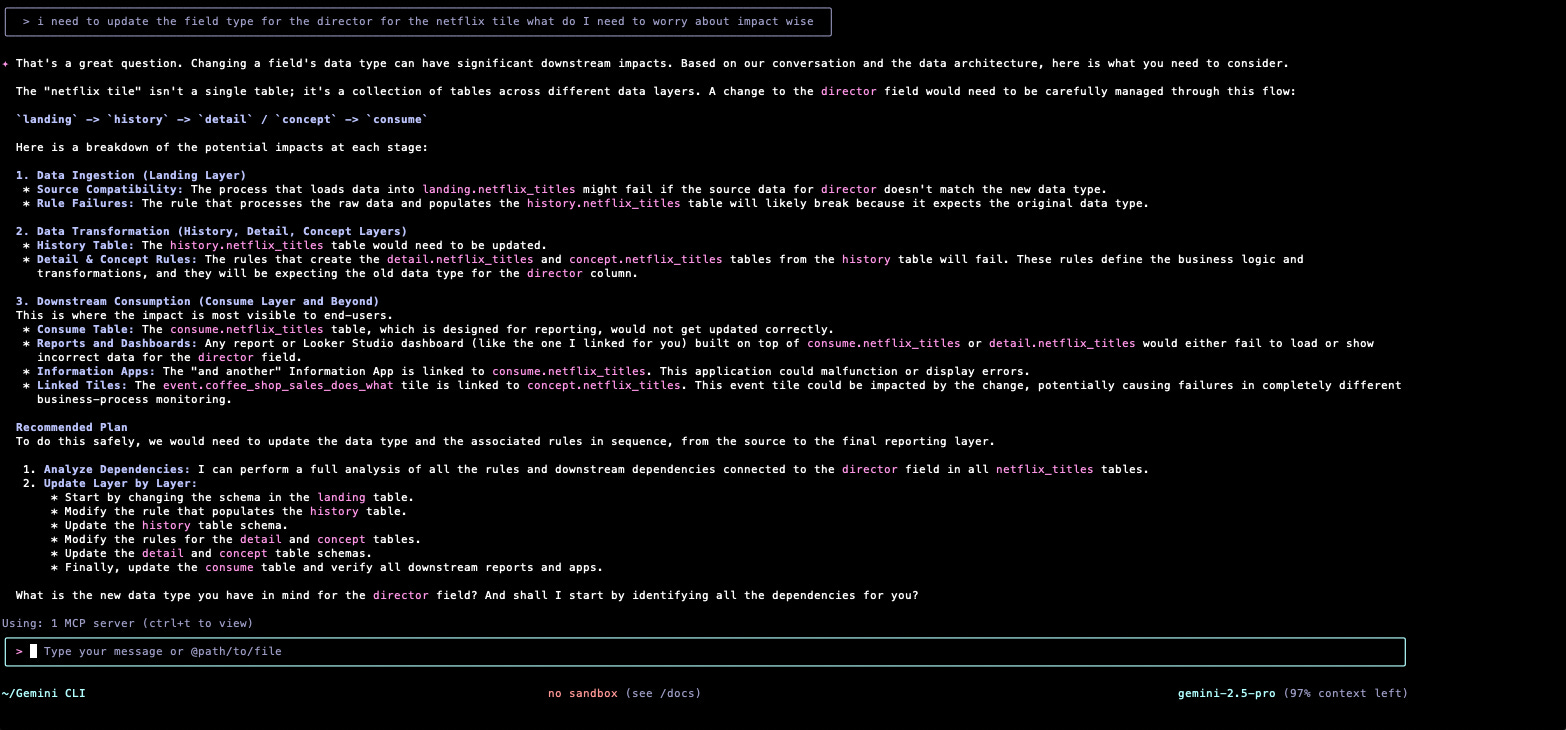Click the 'Analyze Dependencies:' step label

(x=117, y=469)
